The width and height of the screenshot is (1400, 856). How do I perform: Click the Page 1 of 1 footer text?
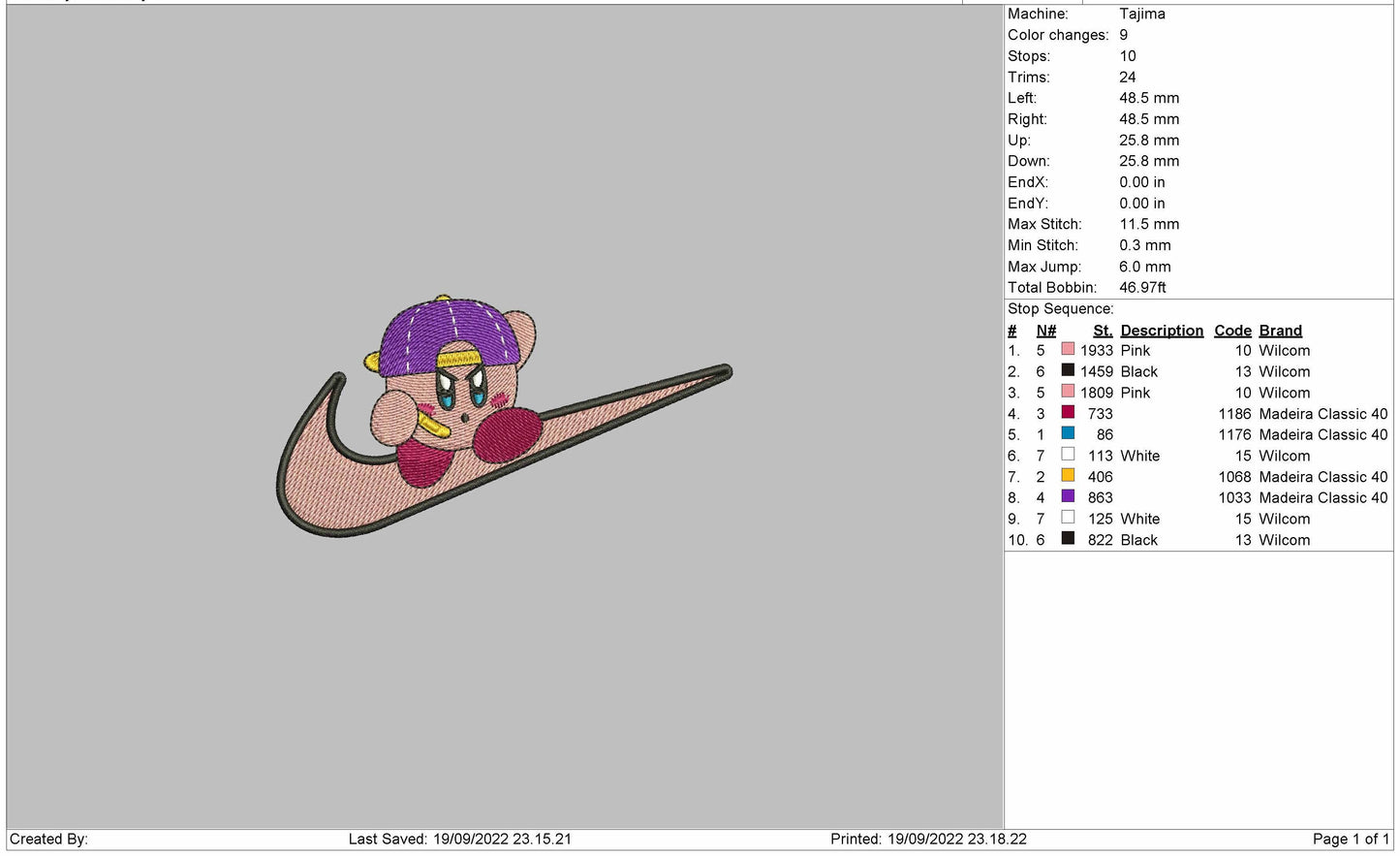click(x=1350, y=839)
